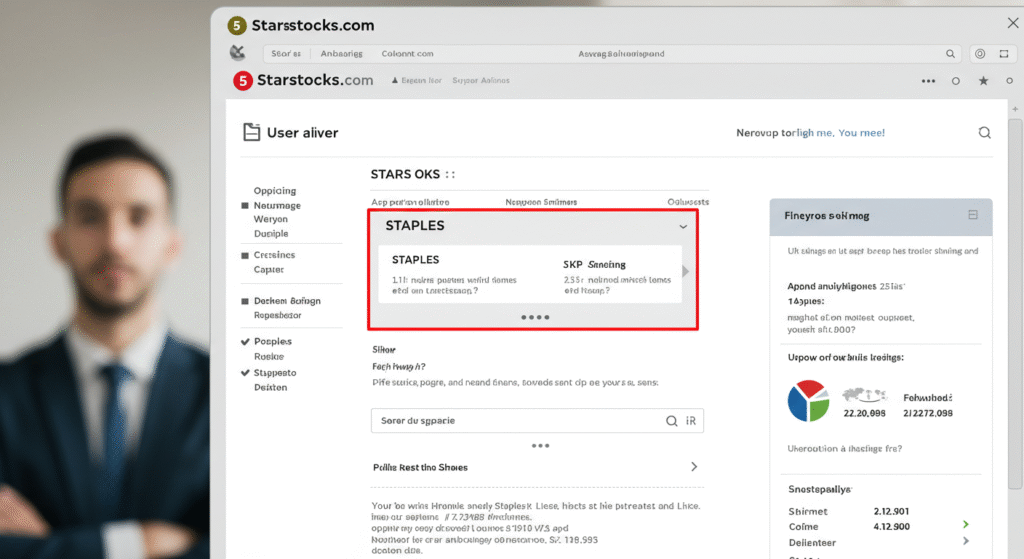The height and width of the screenshot is (559, 1024).
Task: Click the Suyper Aalinos link
Action: (x=481, y=80)
